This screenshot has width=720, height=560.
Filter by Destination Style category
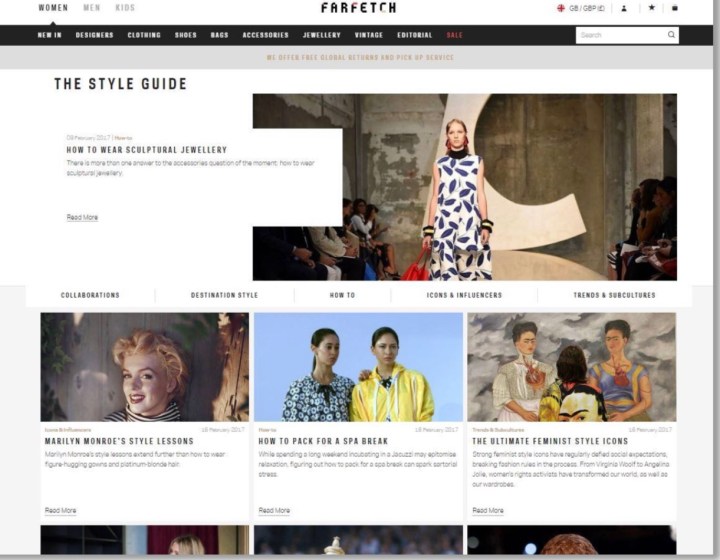click(224, 295)
